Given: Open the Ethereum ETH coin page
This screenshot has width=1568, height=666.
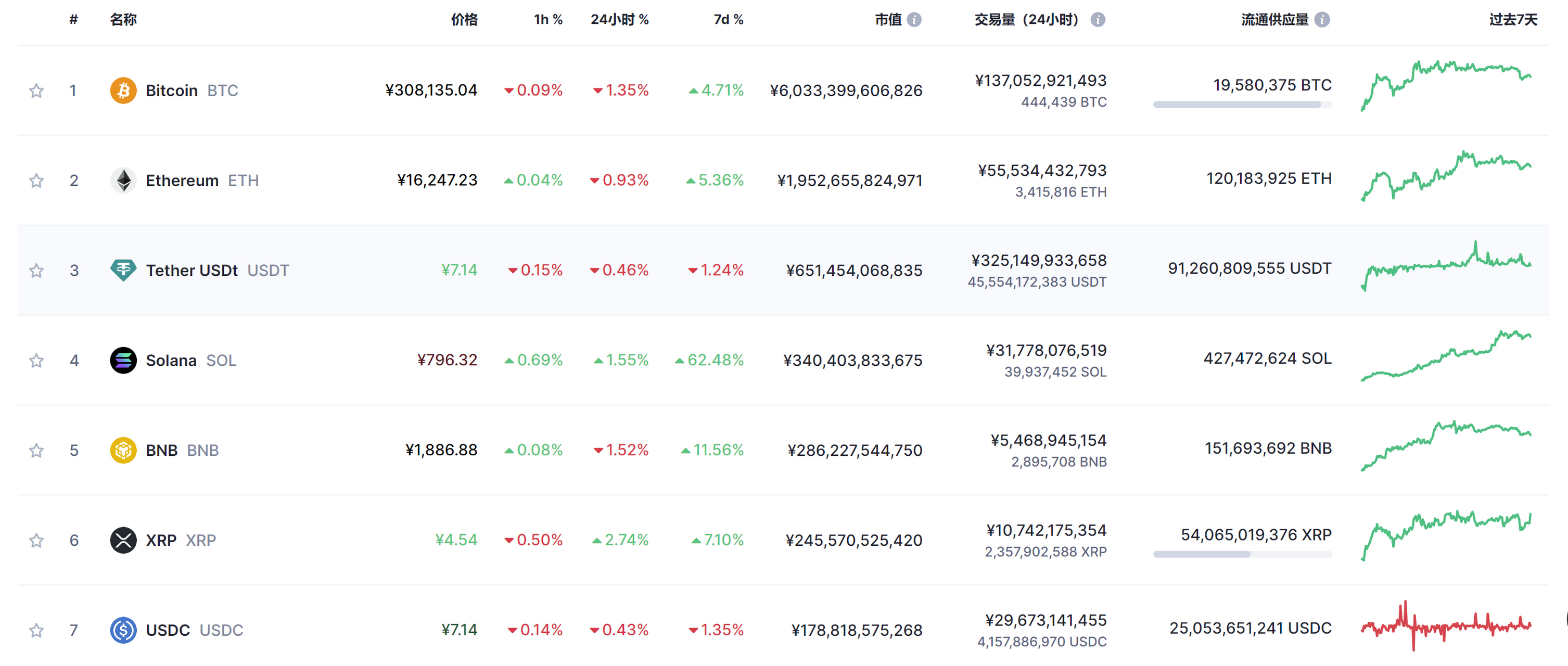Looking at the screenshot, I should (202, 181).
